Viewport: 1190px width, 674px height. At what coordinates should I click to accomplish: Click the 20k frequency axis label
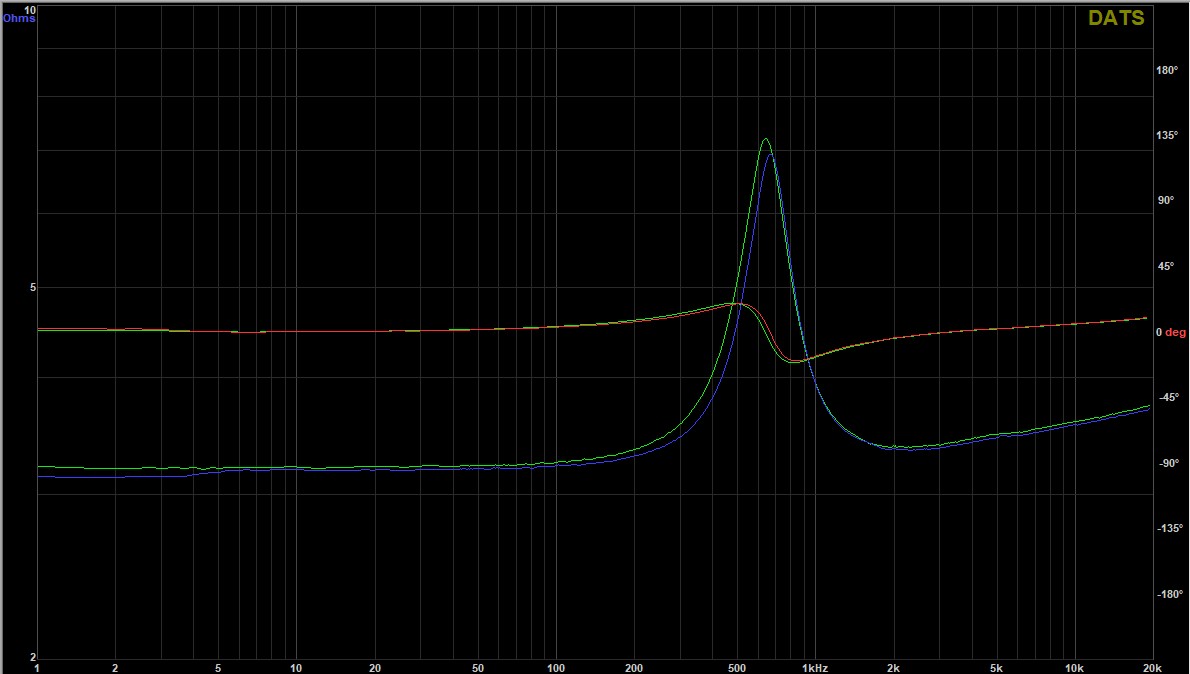pos(1151,667)
